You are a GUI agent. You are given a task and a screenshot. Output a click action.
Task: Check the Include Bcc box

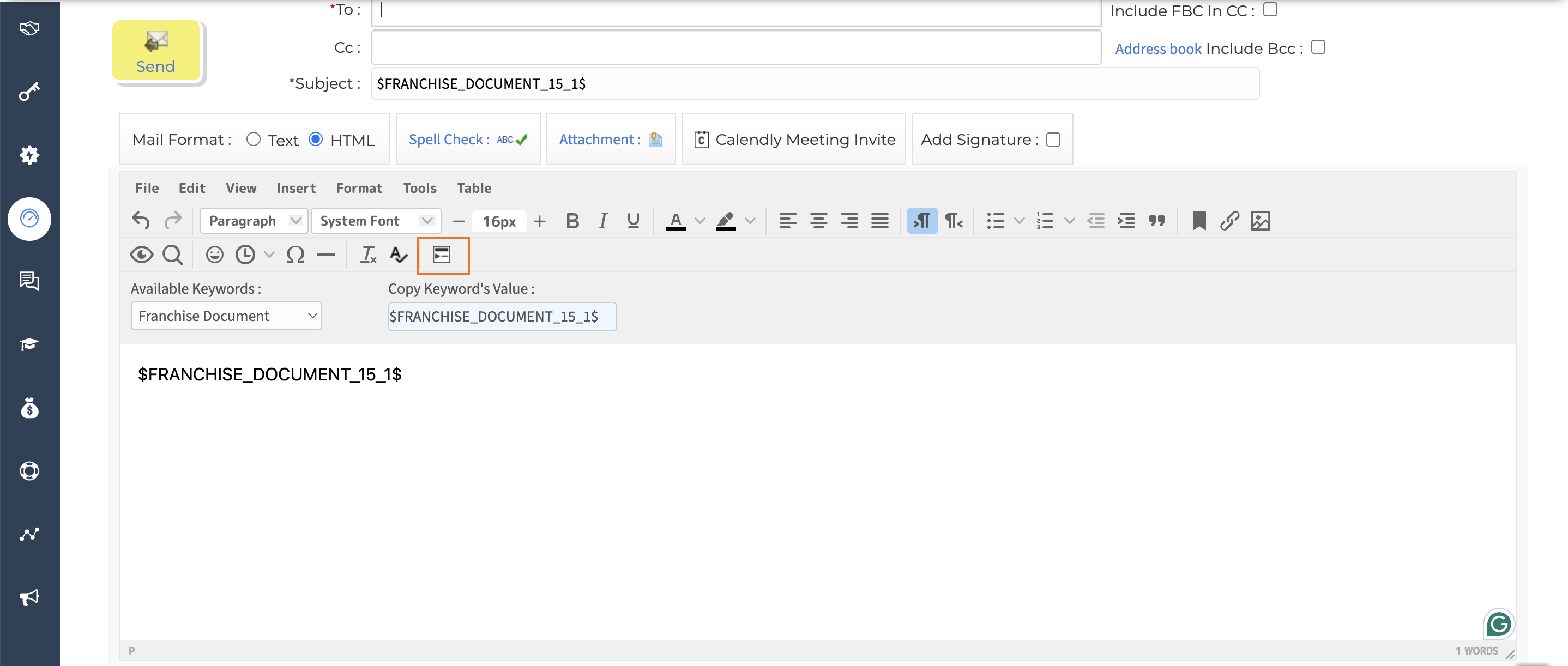pyautogui.click(x=1318, y=47)
